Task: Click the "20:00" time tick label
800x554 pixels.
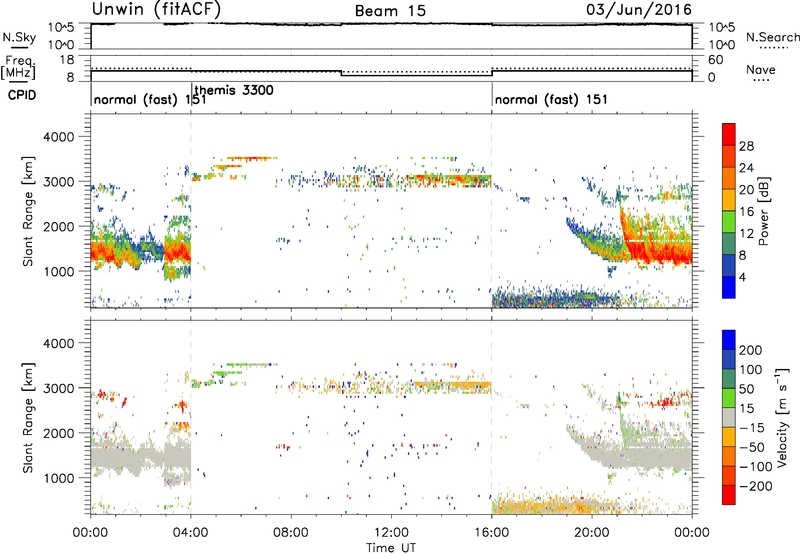Action: click(592, 533)
